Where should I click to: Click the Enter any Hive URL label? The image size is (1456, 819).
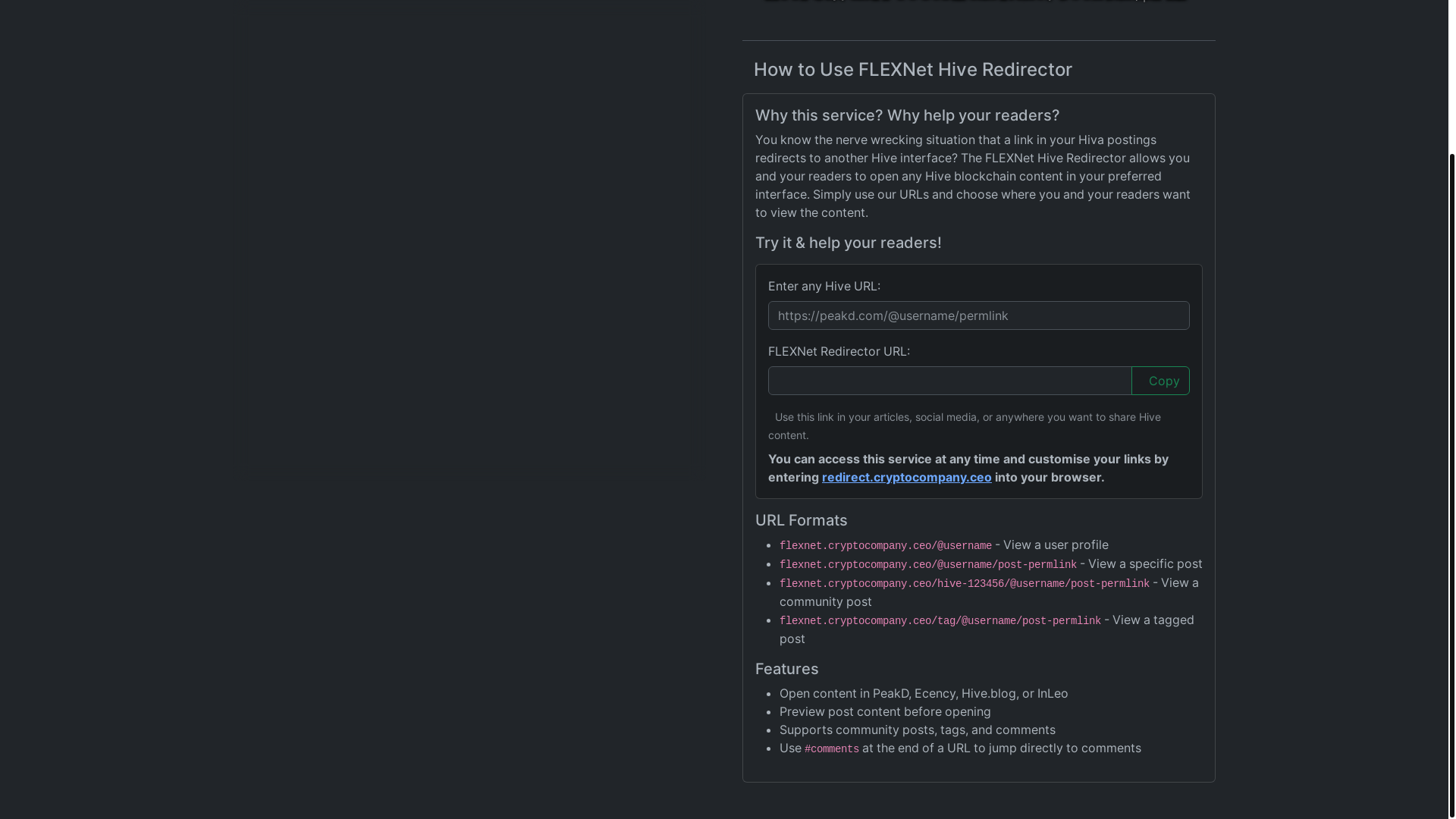pos(824,286)
